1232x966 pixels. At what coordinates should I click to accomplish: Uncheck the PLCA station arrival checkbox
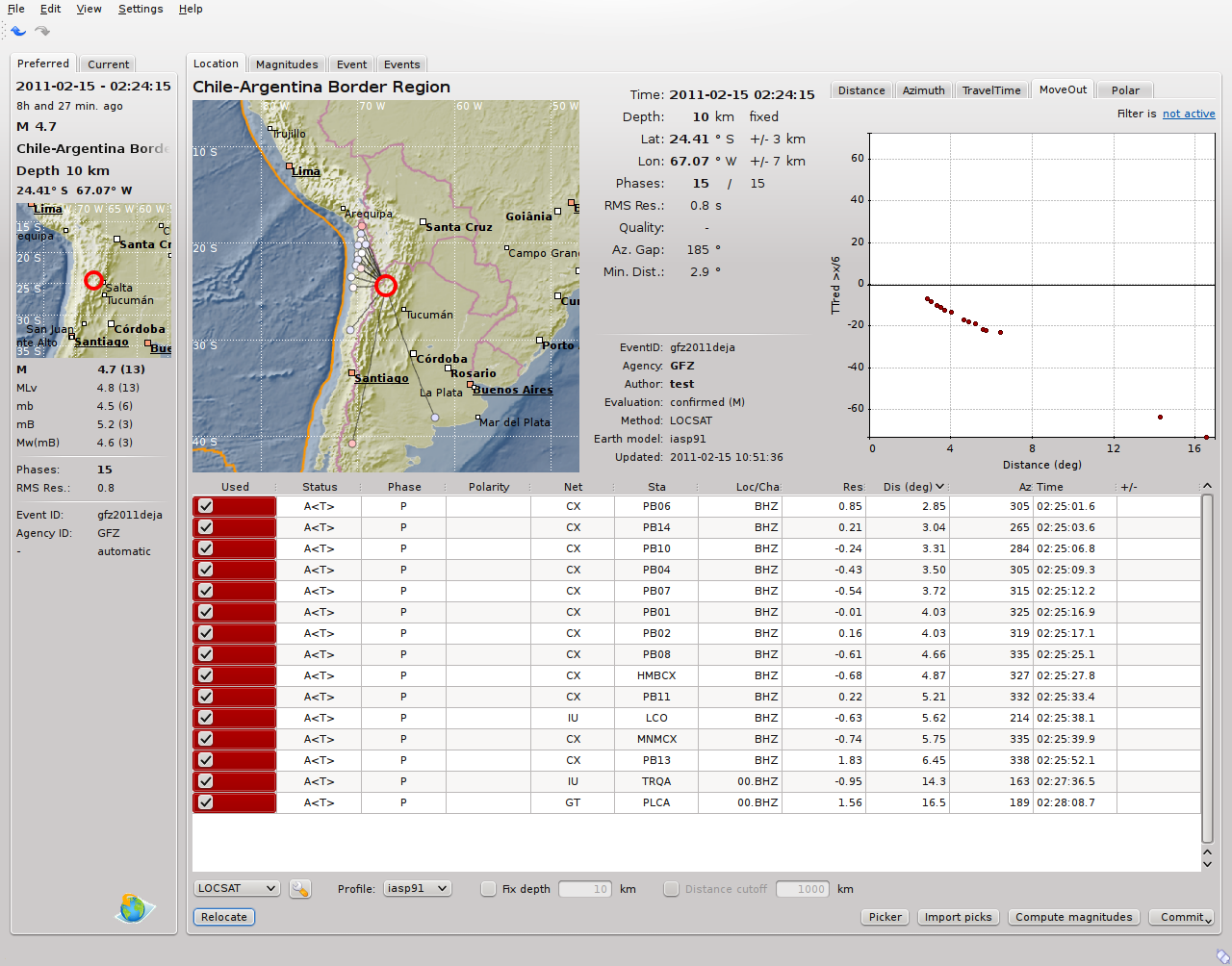206,802
